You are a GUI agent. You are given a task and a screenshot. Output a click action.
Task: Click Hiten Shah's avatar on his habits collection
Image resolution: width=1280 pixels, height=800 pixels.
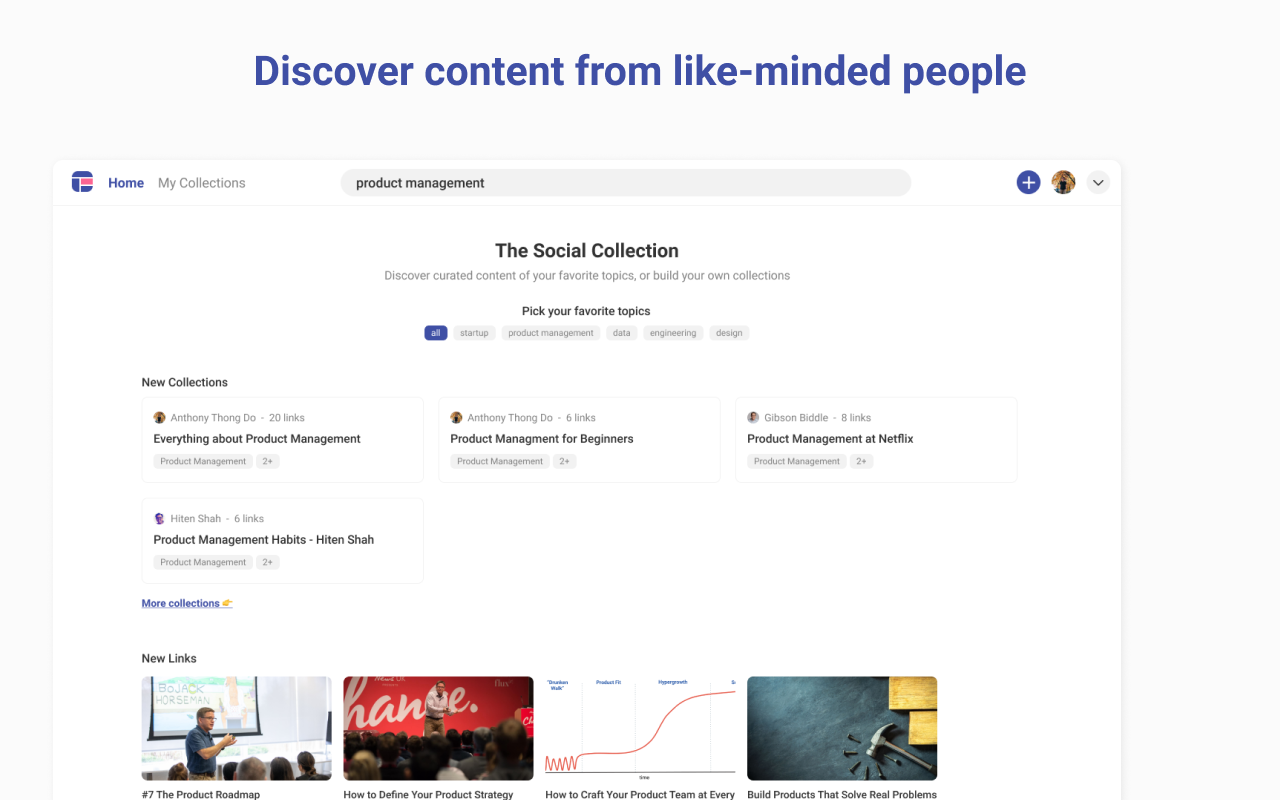pos(159,518)
